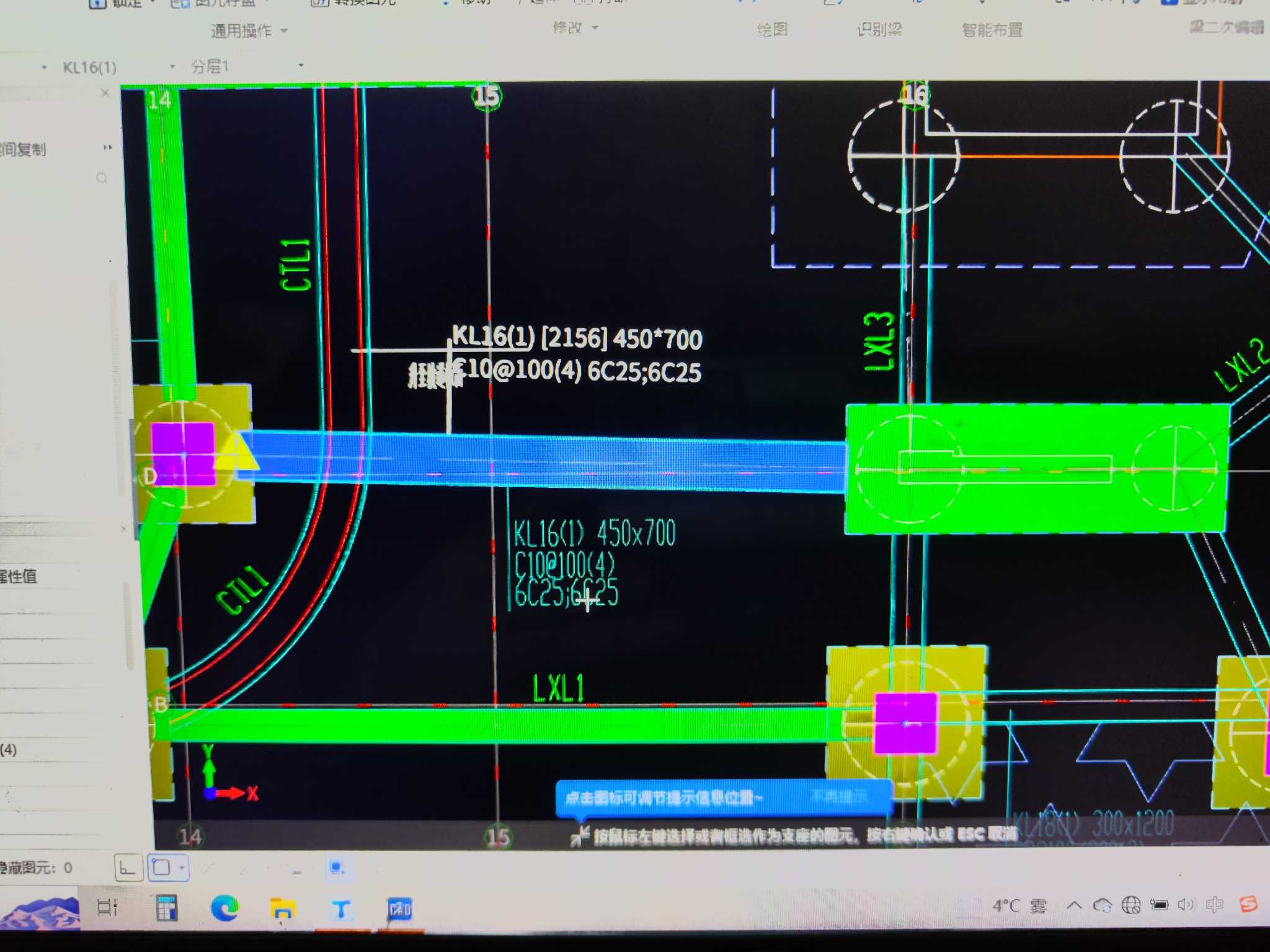Viewport: 1270px width, 952px height.
Task: Open the blue CAD app in taskbar
Action: pyautogui.click(x=399, y=909)
